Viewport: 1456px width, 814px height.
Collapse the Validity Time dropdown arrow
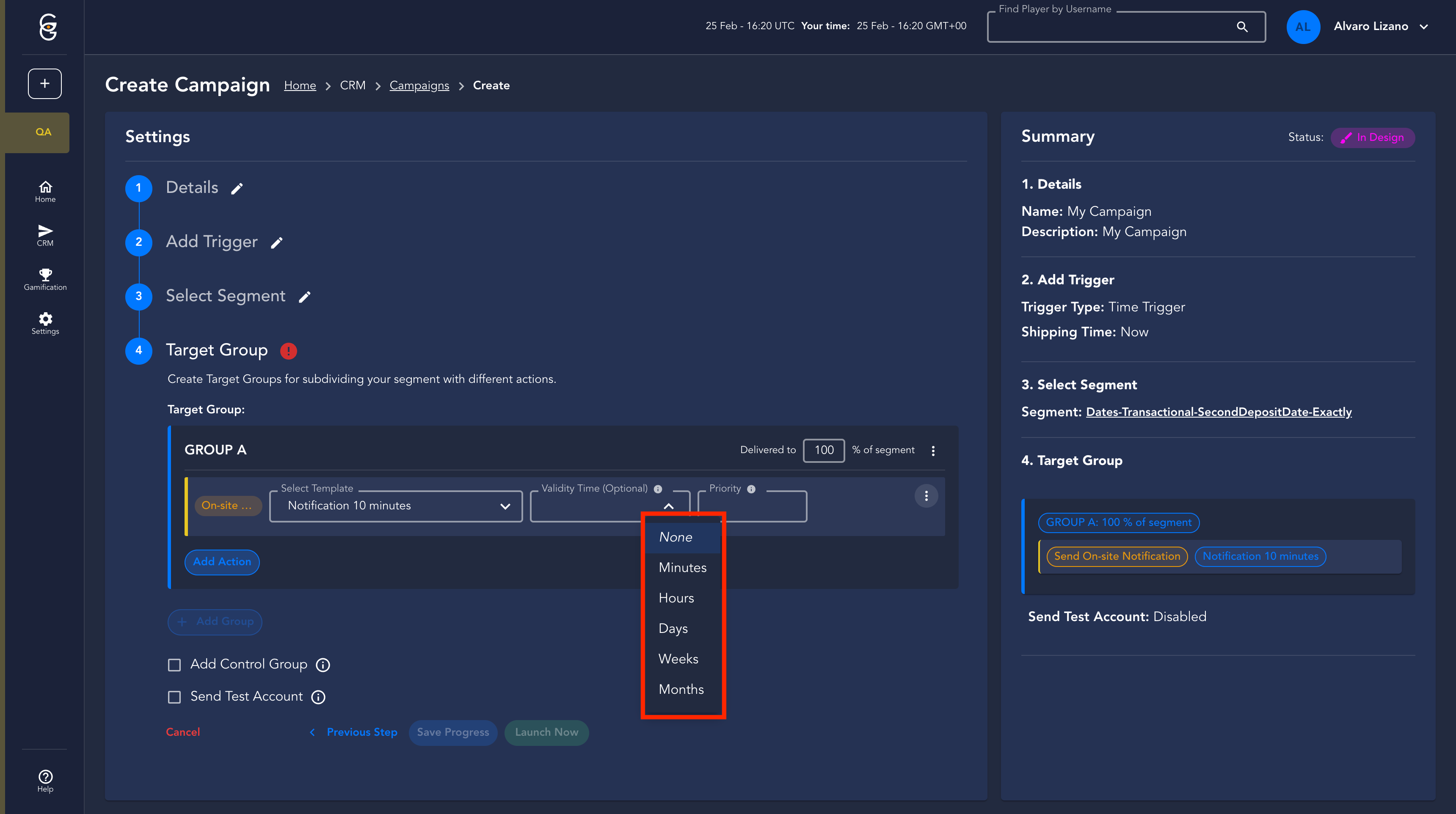pyautogui.click(x=669, y=506)
